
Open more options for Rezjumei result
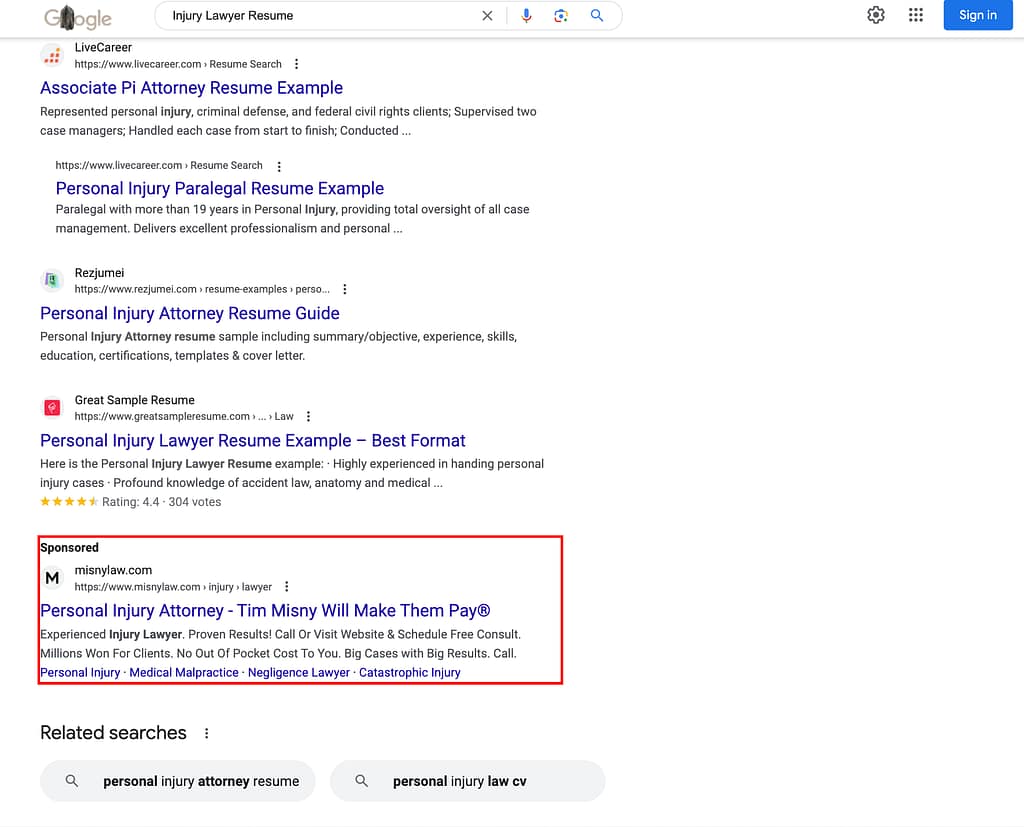point(345,289)
